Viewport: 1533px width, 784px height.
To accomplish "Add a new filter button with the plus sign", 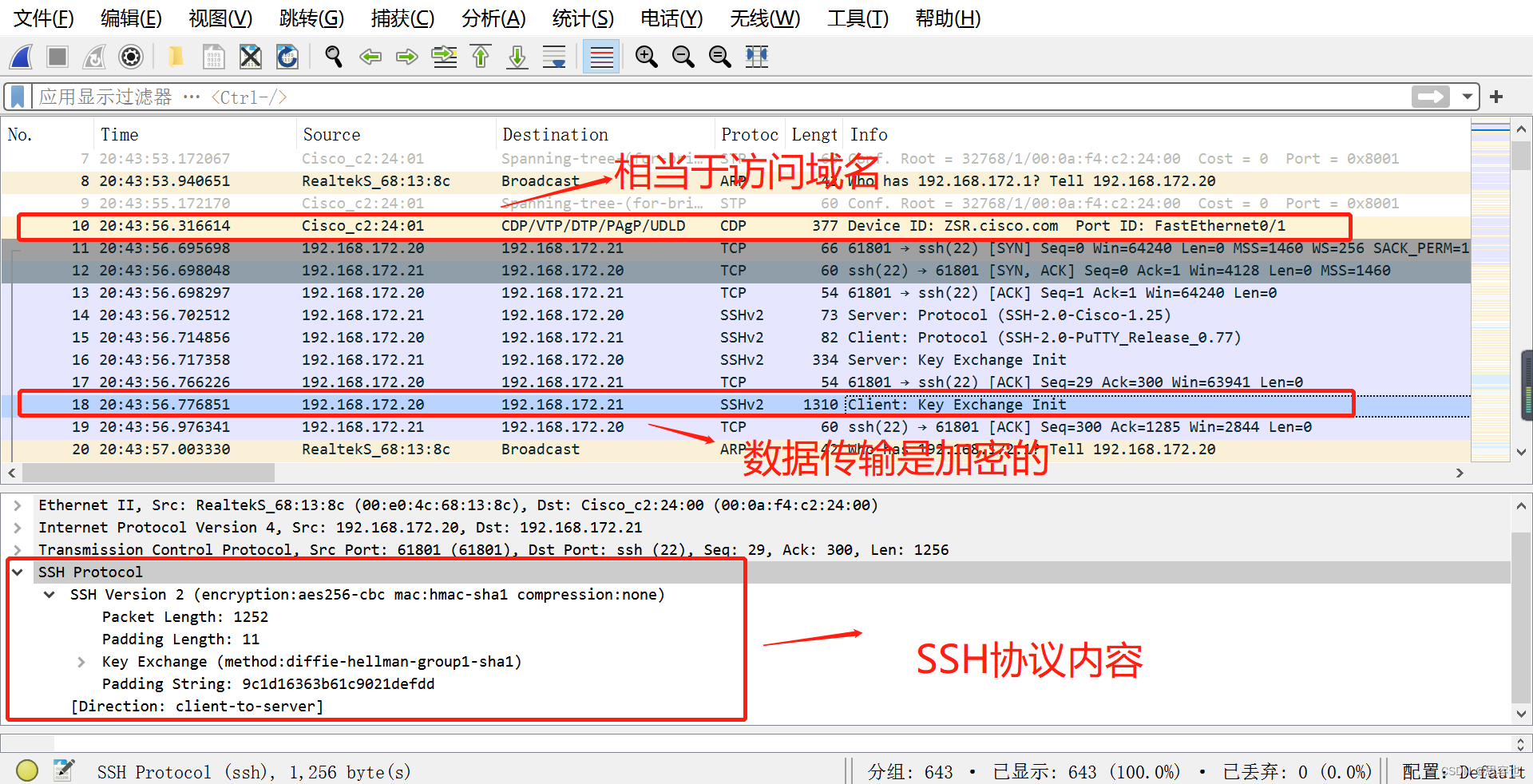I will point(1495,96).
